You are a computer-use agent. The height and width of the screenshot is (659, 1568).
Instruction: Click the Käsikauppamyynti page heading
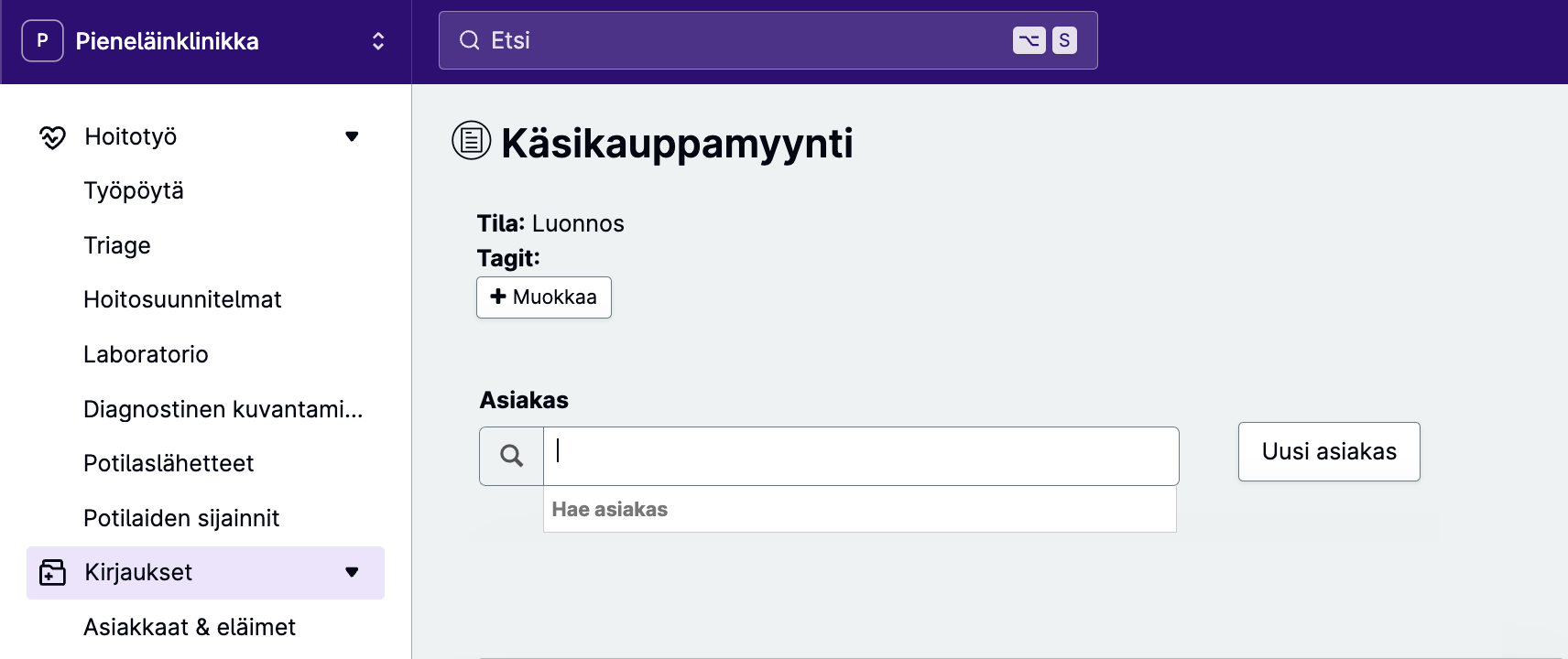(677, 143)
